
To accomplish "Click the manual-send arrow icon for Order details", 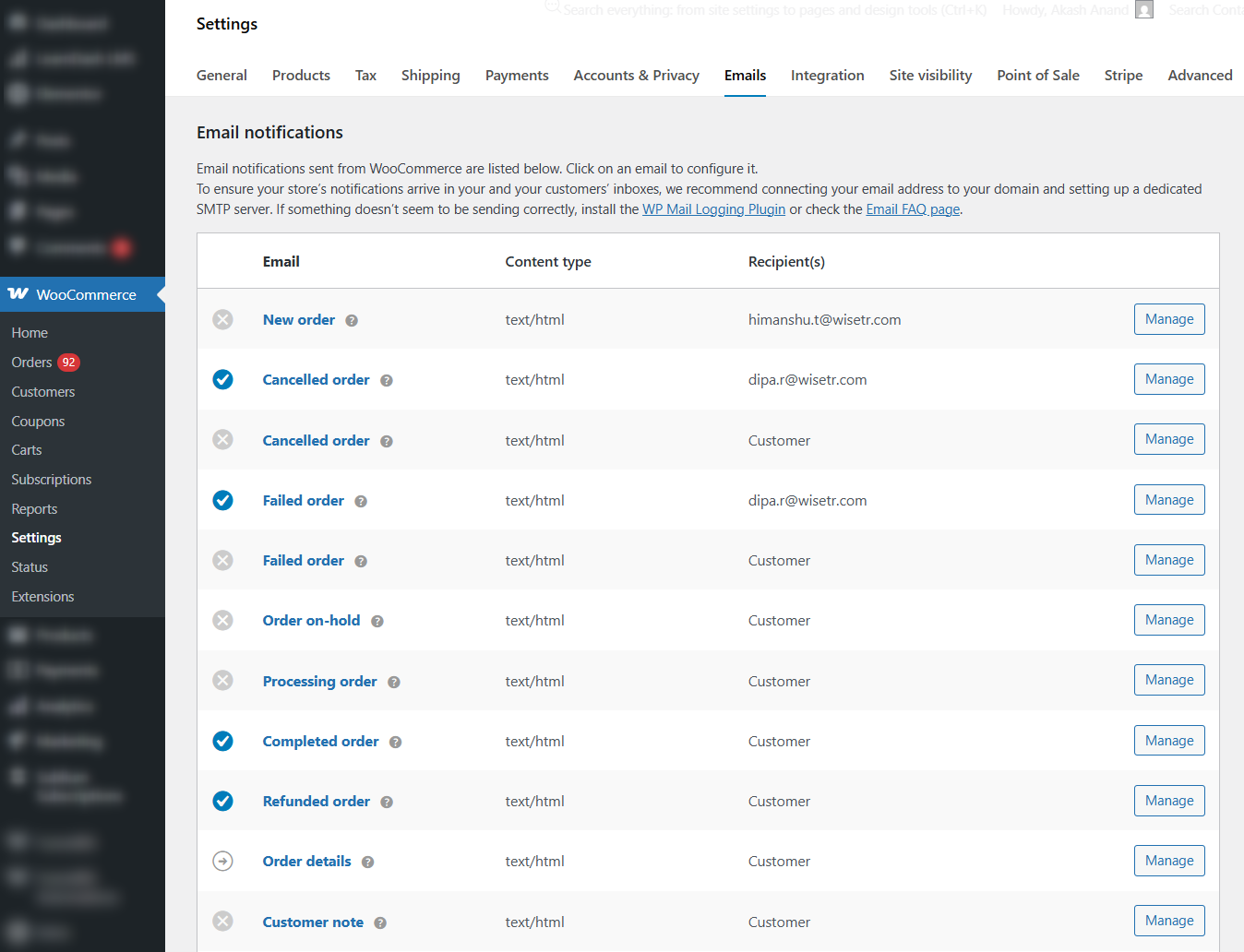I will coord(222,861).
